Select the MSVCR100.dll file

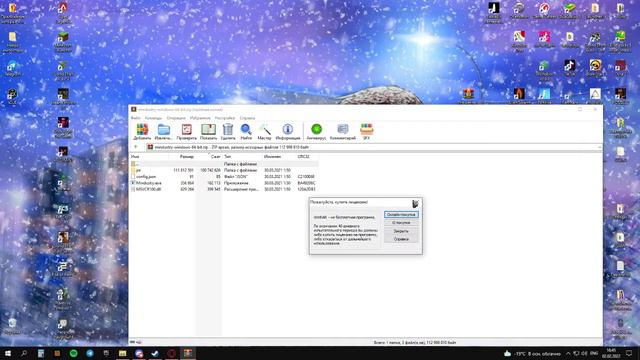[x=224, y=189]
